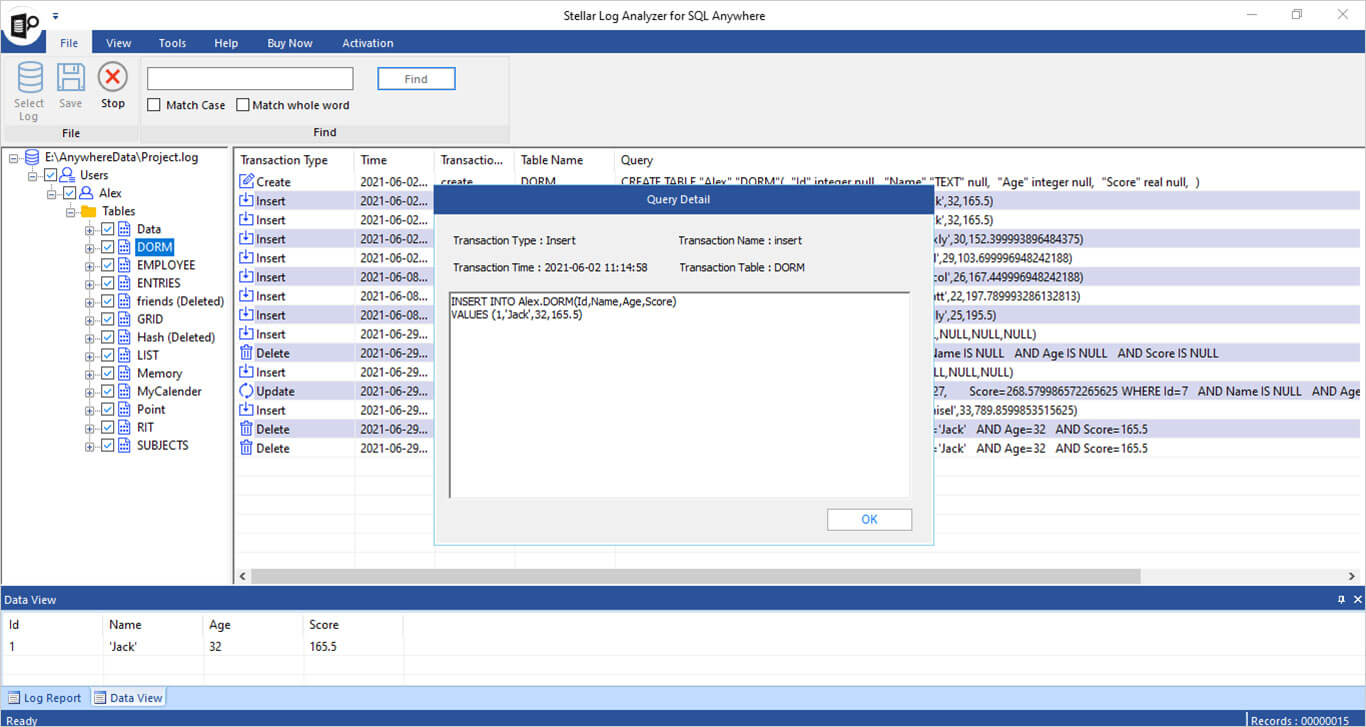1366x727 pixels.
Task: Uncheck the DORM table checkbox
Action: pyautogui.click(x=108, y=247)
